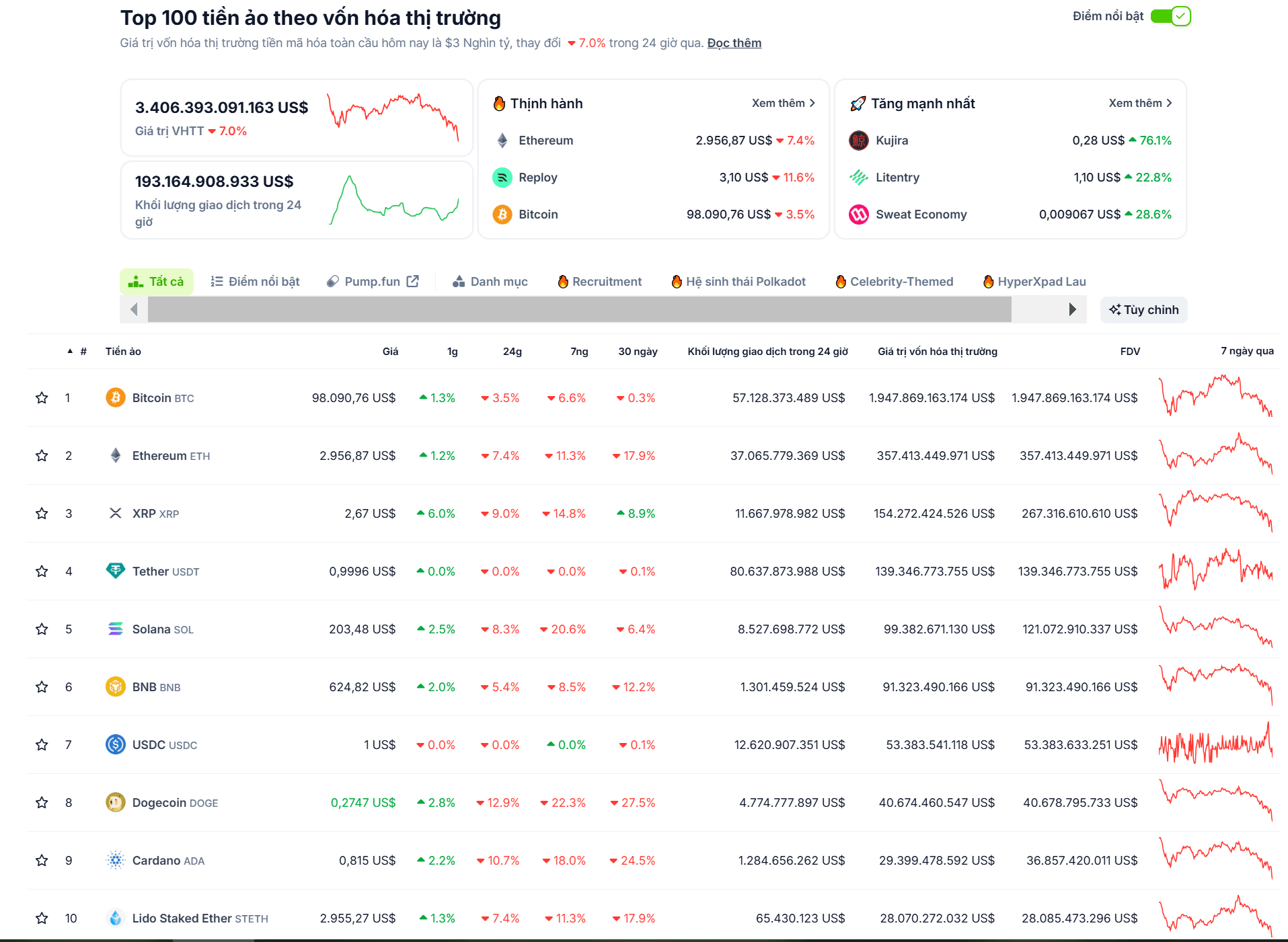Click the USDC logo icon

[x=116, y=744]
